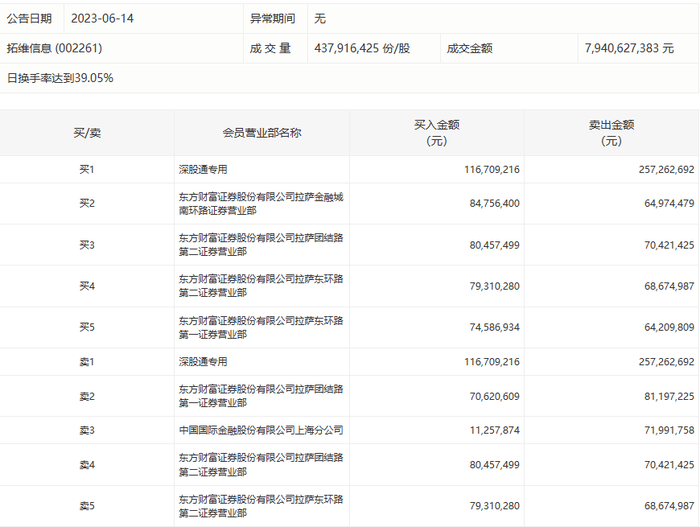The image size is (700, 527).
Task: Select the announcement date 2023-06-14
Action: pyautogui.click(x=102, y=18)
